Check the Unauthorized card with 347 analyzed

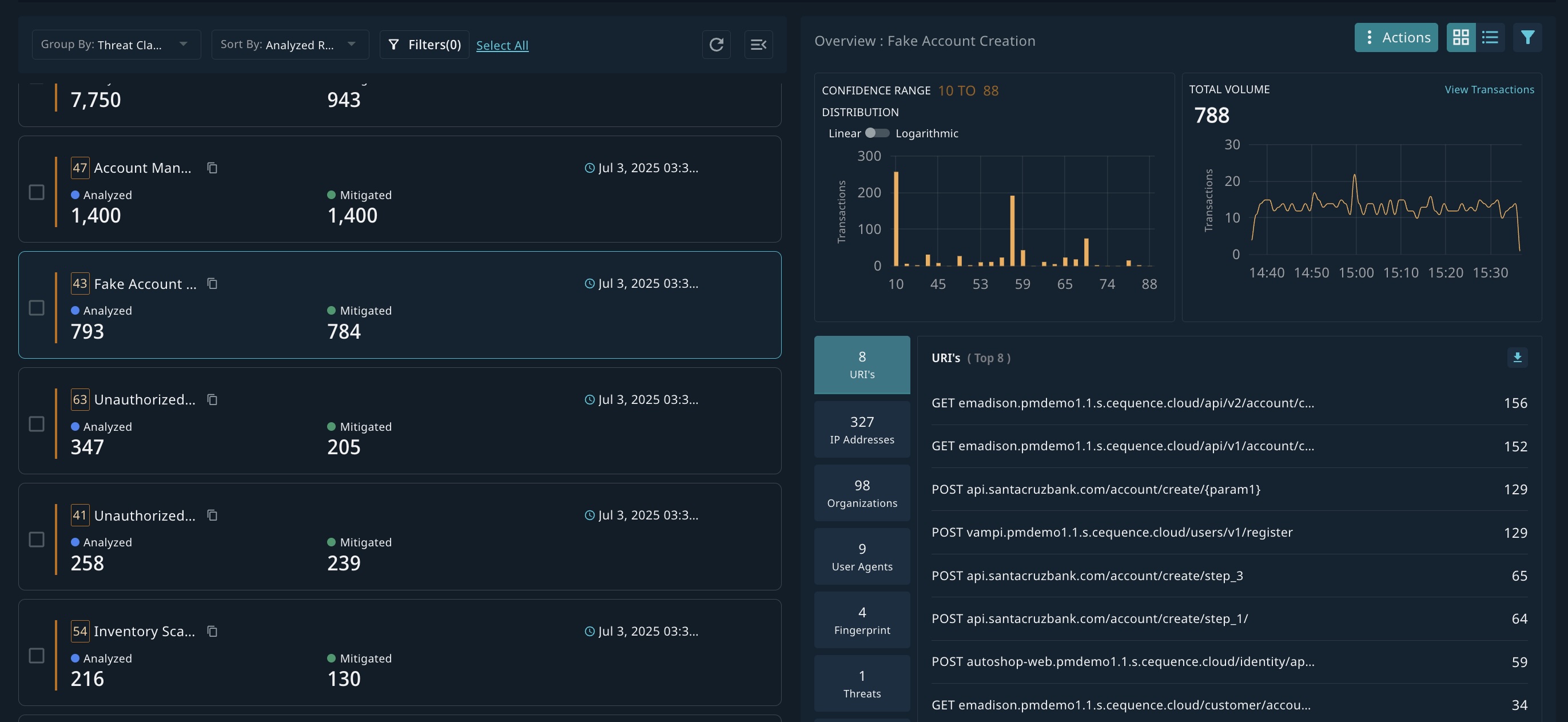click(37, 424)
